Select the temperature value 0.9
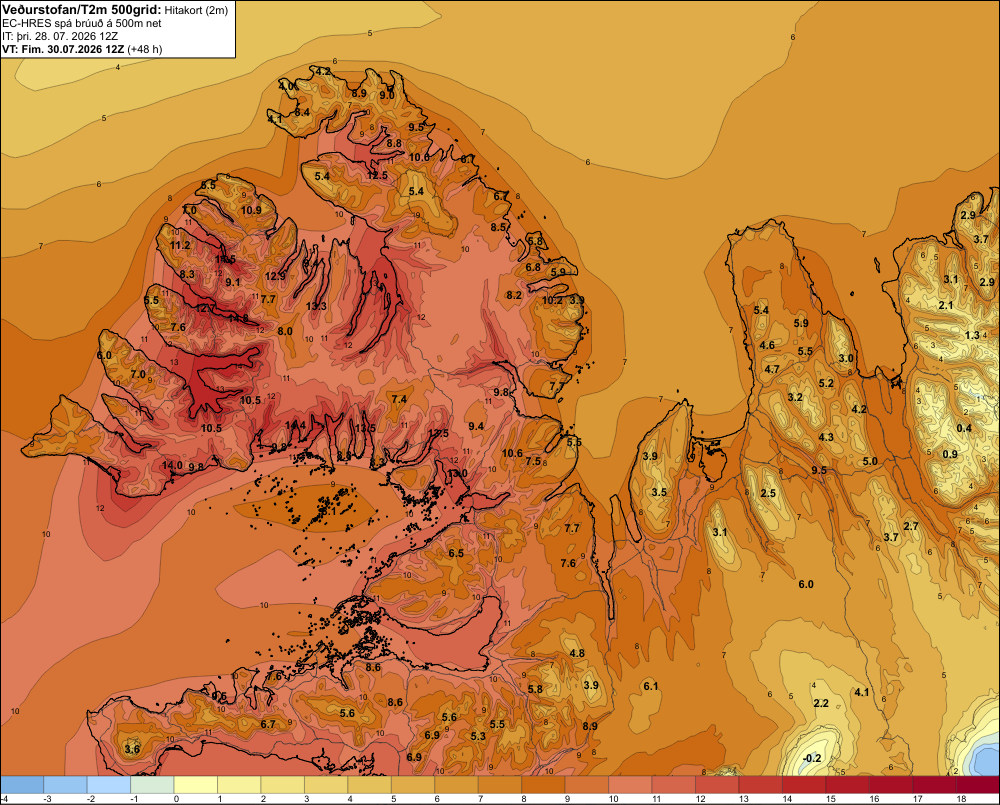Viewport: 1000px width, 805px height. (x=950, y=454)
